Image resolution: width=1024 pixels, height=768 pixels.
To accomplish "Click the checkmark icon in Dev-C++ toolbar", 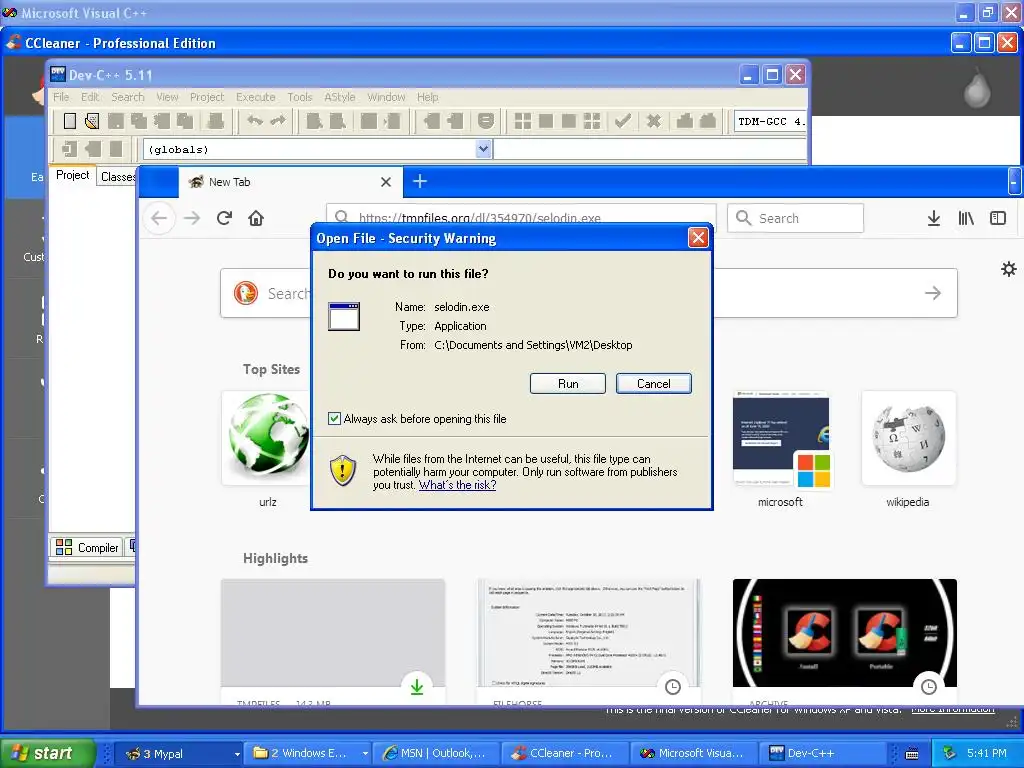I will (x=623, y=121).
